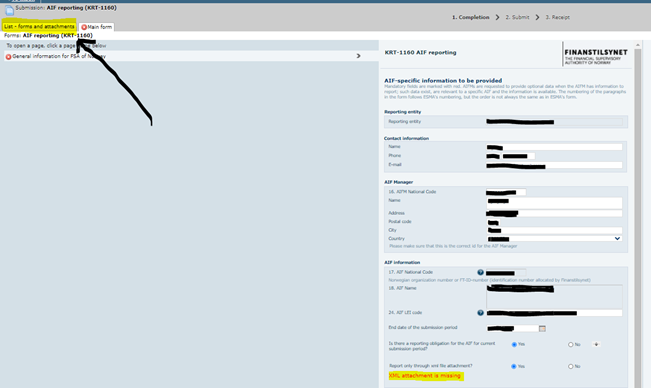Image resolution: width=651 pixels, height=388 pixels.
Task: Click the contact E-mail field
Action: pyautogui.click(x=554, y=165)
